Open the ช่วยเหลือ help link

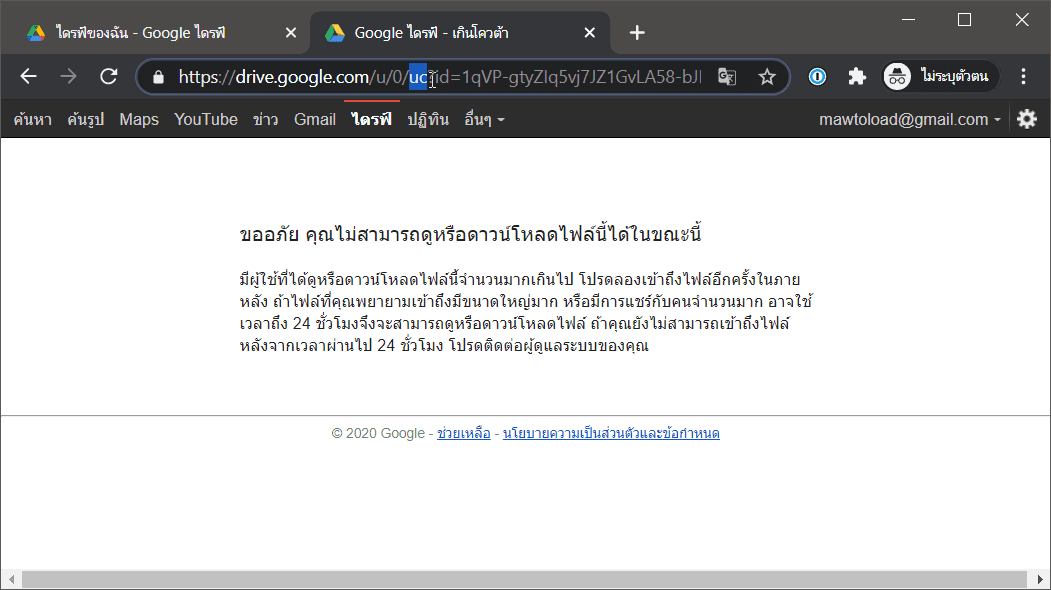(x=464, y=433)
